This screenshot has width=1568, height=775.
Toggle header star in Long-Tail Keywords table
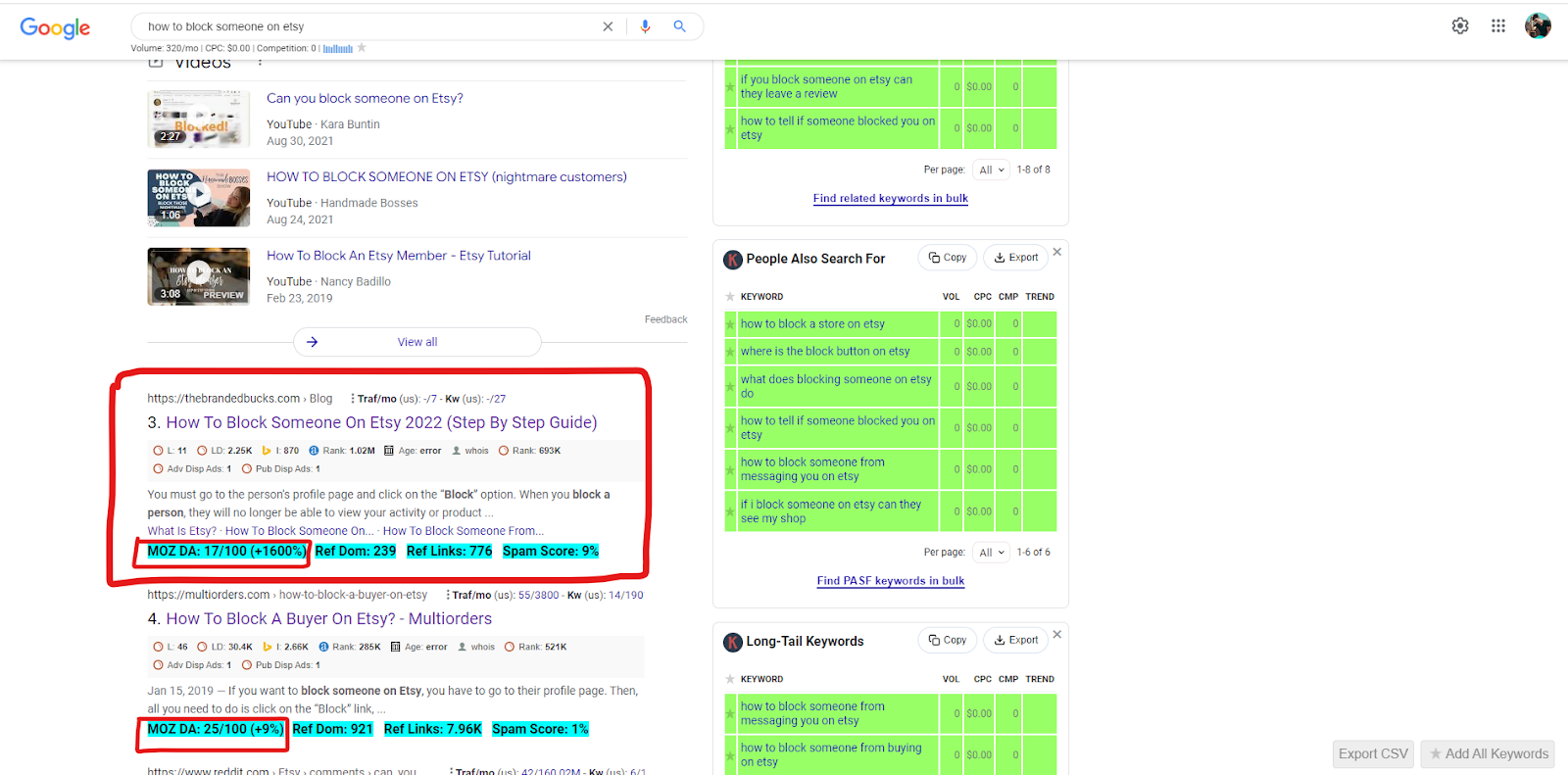coord(730,679)
